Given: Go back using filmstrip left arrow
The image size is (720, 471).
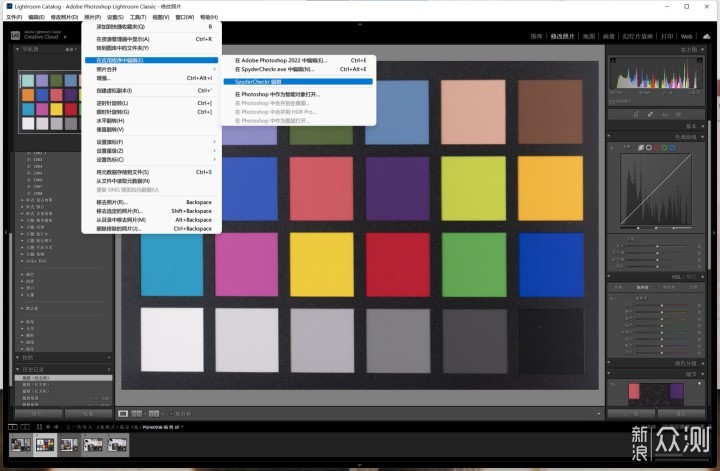Looking at the screenshot, I should tap(48, 427).
